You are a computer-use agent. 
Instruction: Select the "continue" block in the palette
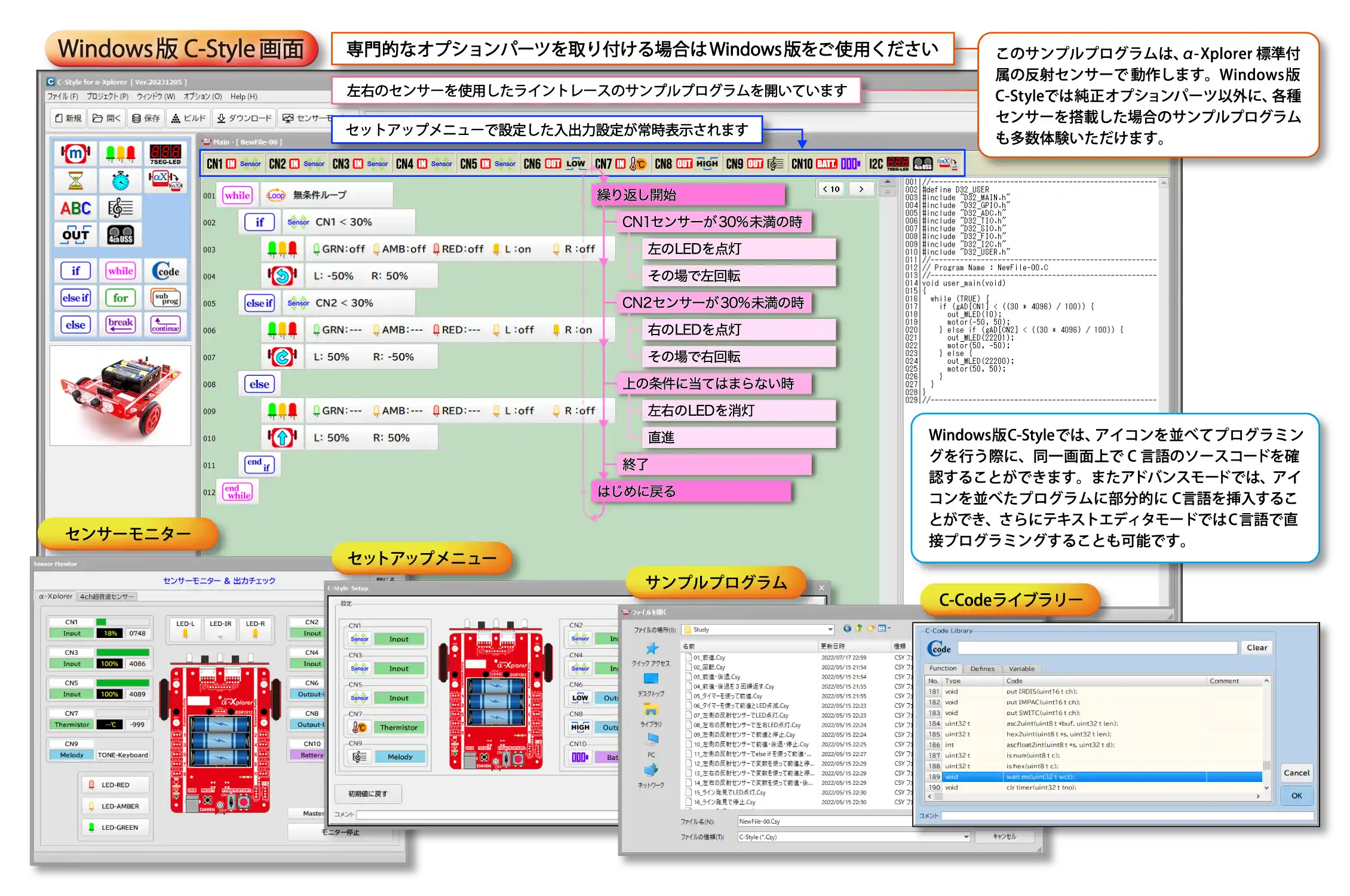(165, 324)
